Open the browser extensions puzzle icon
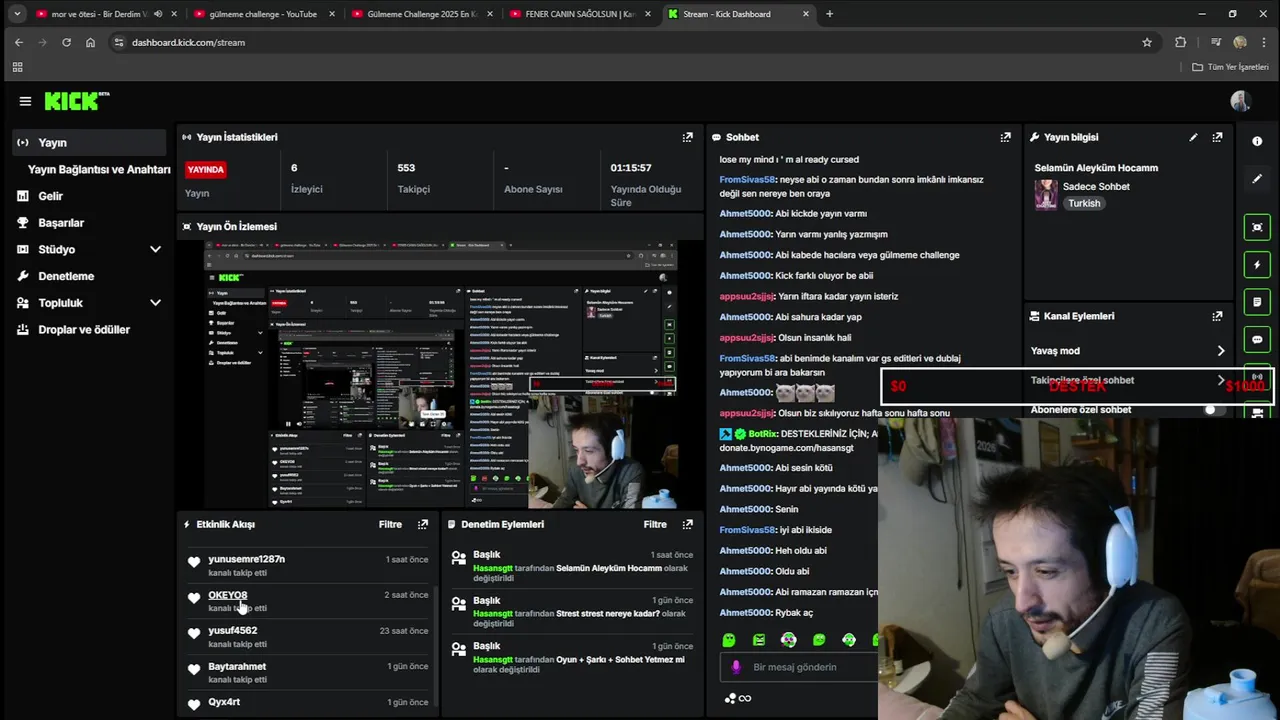 (x=1181, y=42)
